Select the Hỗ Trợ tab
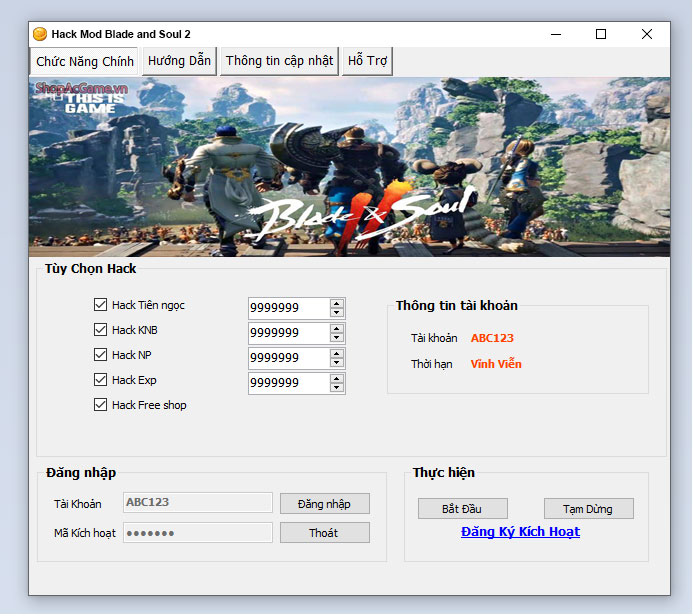This screenshot has height=616, width=693. coord(367,61)
